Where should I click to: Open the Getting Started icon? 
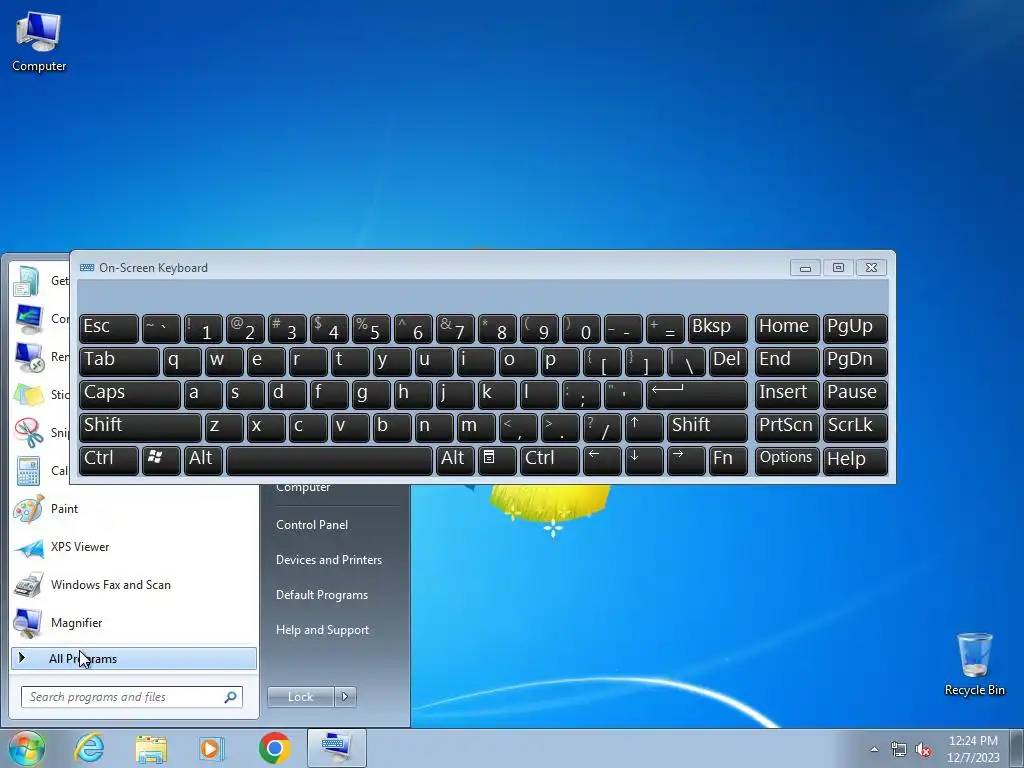coord(28,281)
